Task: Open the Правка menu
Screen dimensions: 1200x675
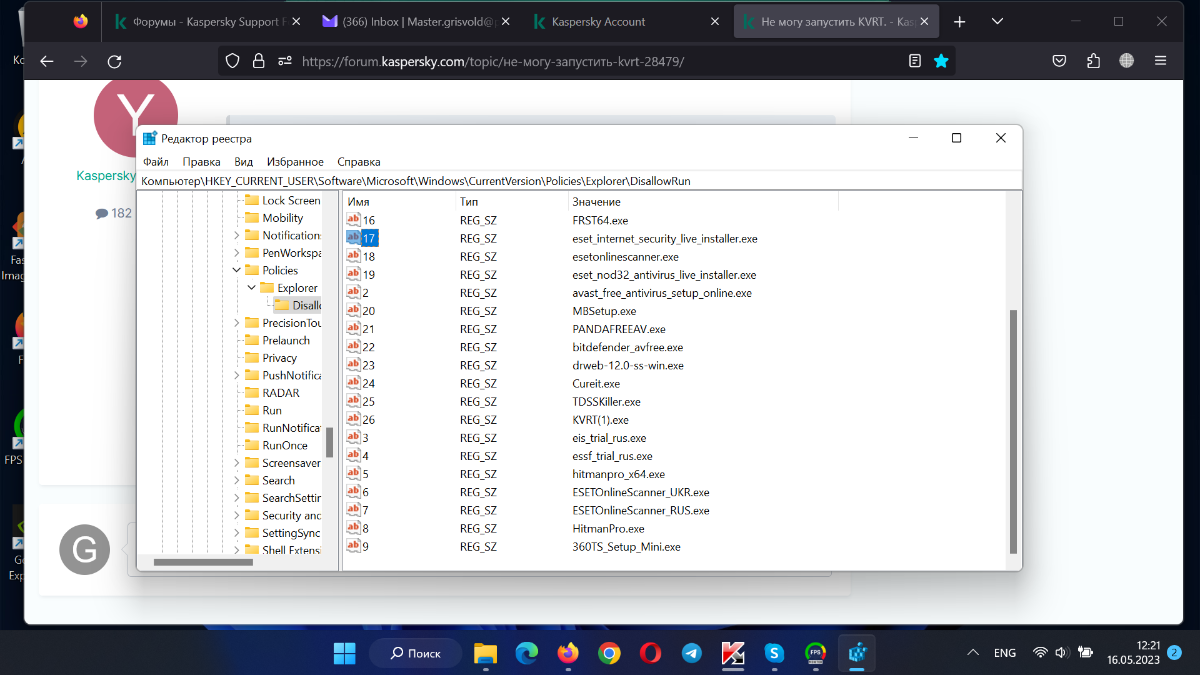Action: pyautogui.click(x=201, y=162)
